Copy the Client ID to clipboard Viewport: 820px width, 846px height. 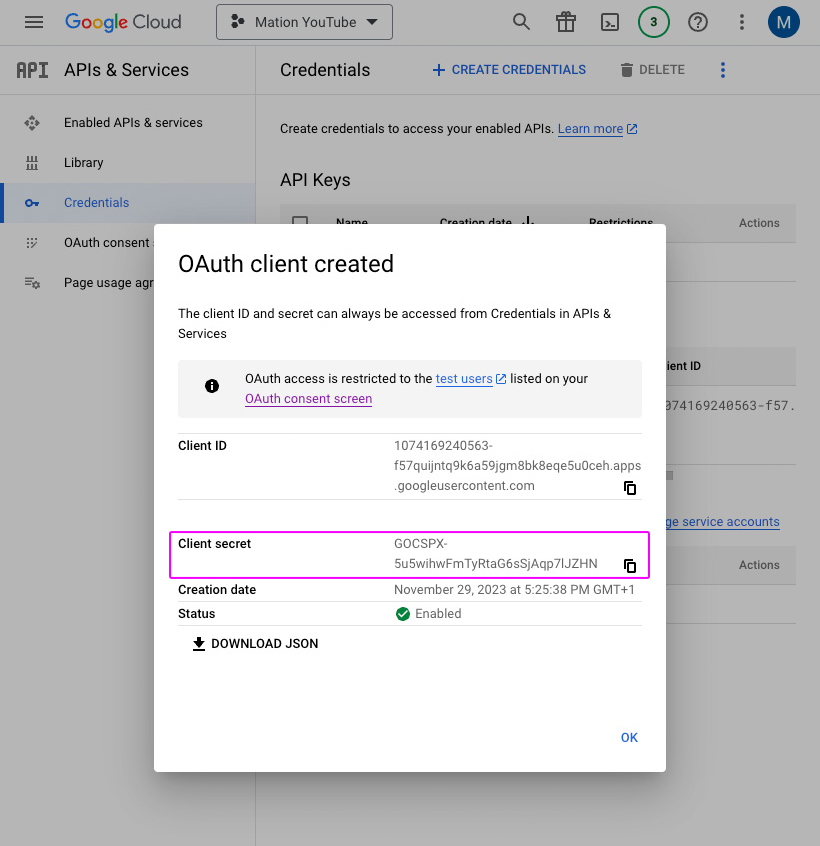point(630,488)
